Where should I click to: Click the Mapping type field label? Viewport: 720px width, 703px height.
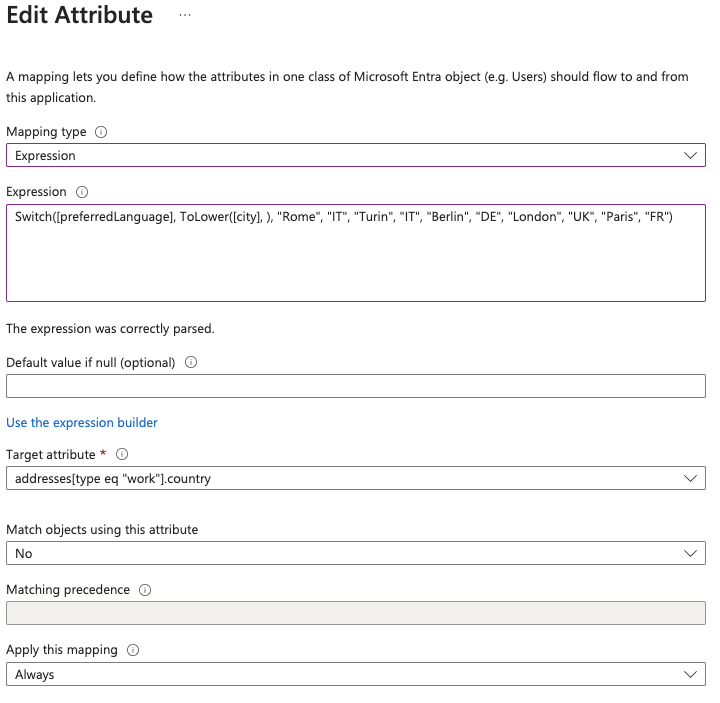point(46,132)
